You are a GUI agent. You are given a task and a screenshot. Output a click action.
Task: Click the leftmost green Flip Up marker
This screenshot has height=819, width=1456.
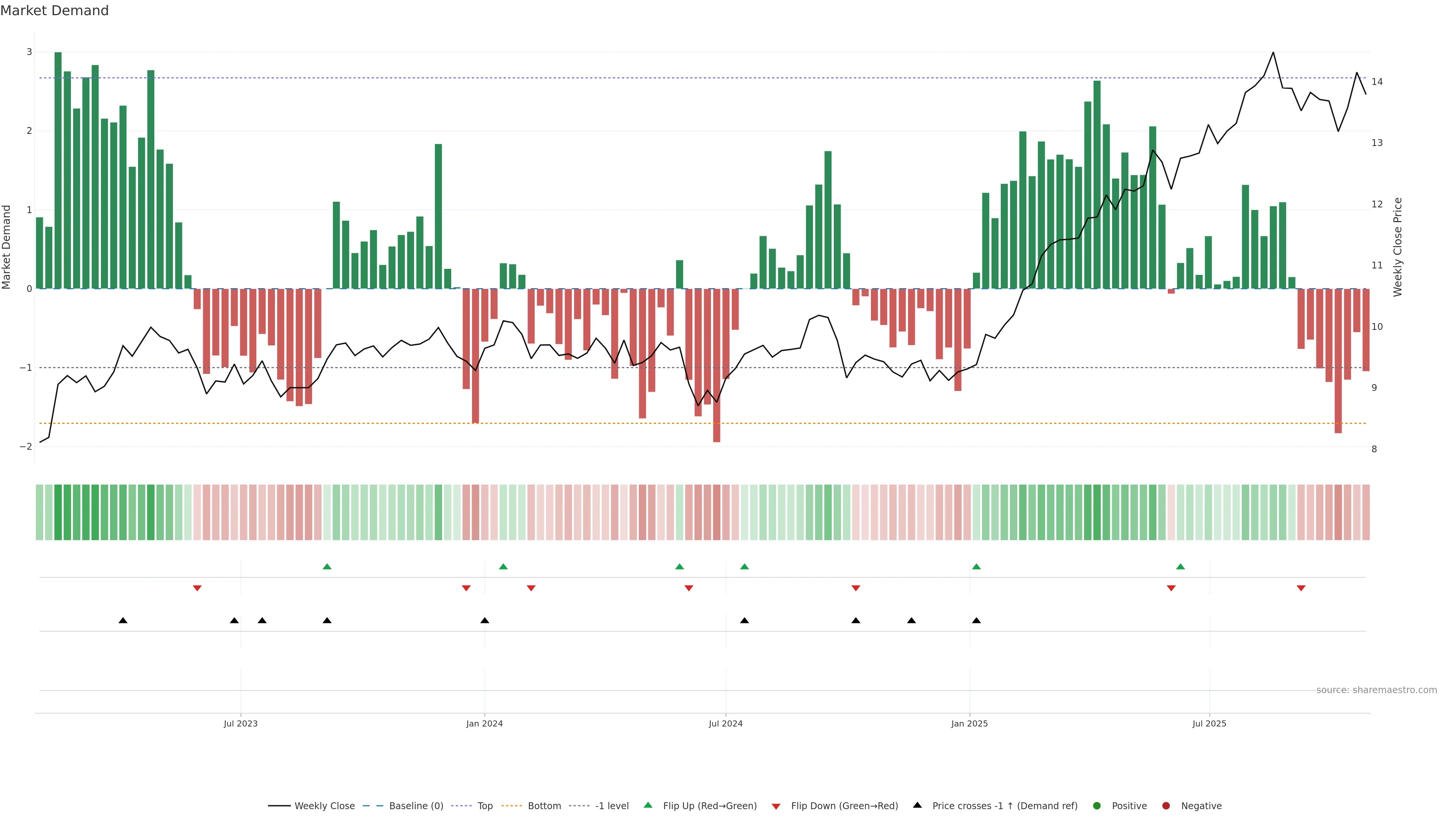[x=327, y=566]
